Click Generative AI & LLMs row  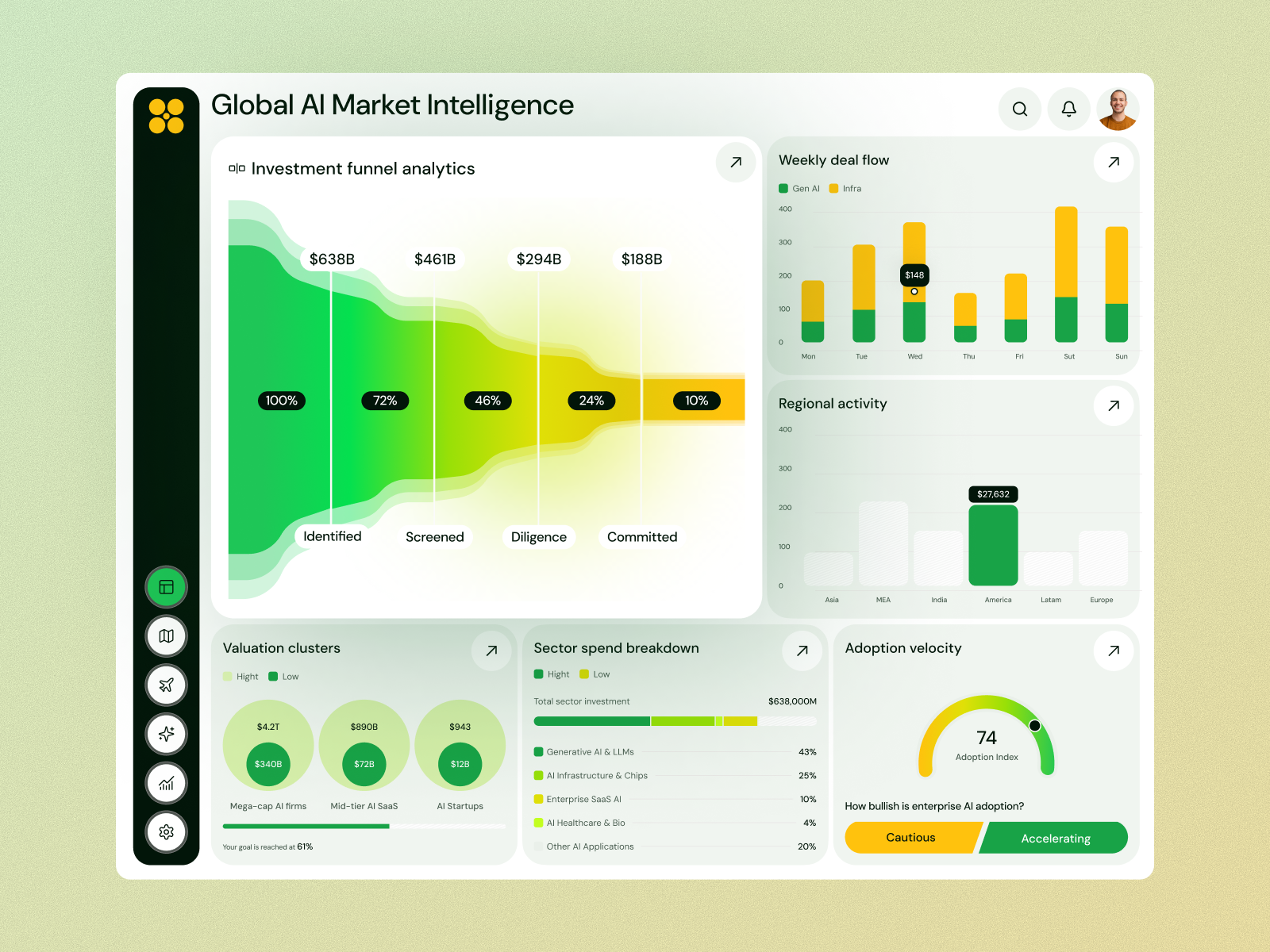675,752
